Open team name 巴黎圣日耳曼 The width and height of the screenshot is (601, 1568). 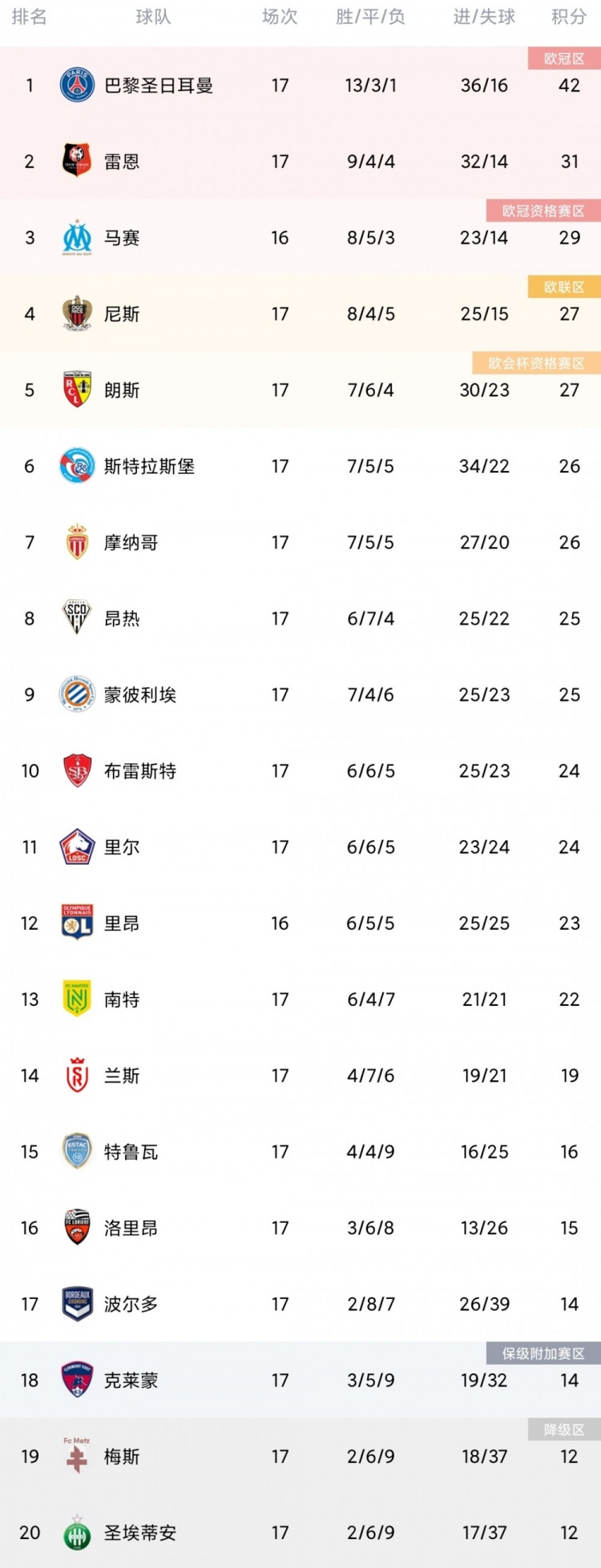coord(159,85)
